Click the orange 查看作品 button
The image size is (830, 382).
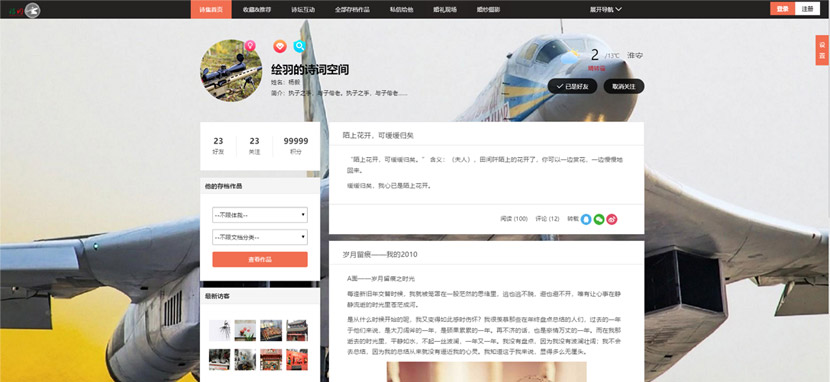(260, 259)
